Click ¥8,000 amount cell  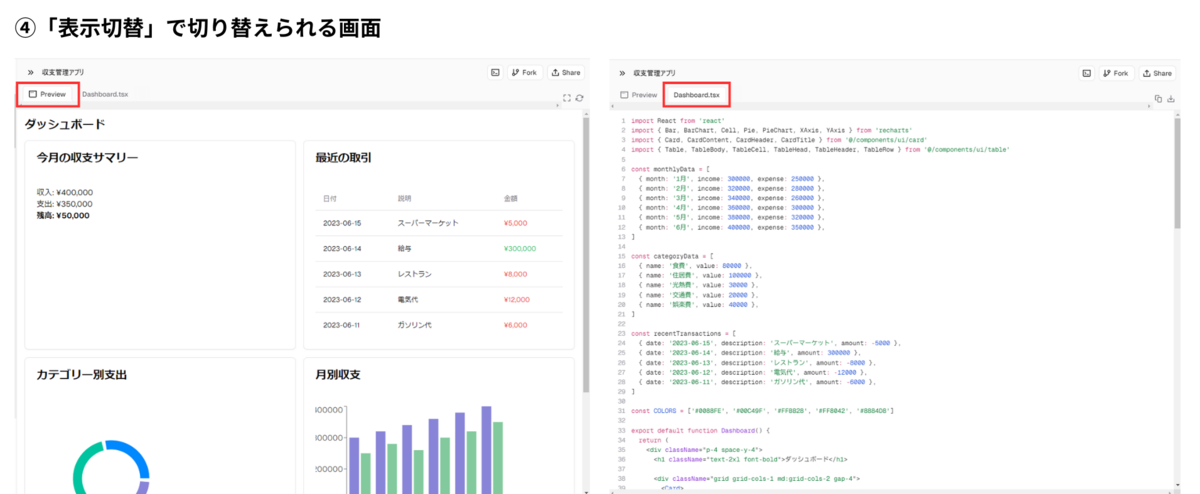click(x=515, y=274)
